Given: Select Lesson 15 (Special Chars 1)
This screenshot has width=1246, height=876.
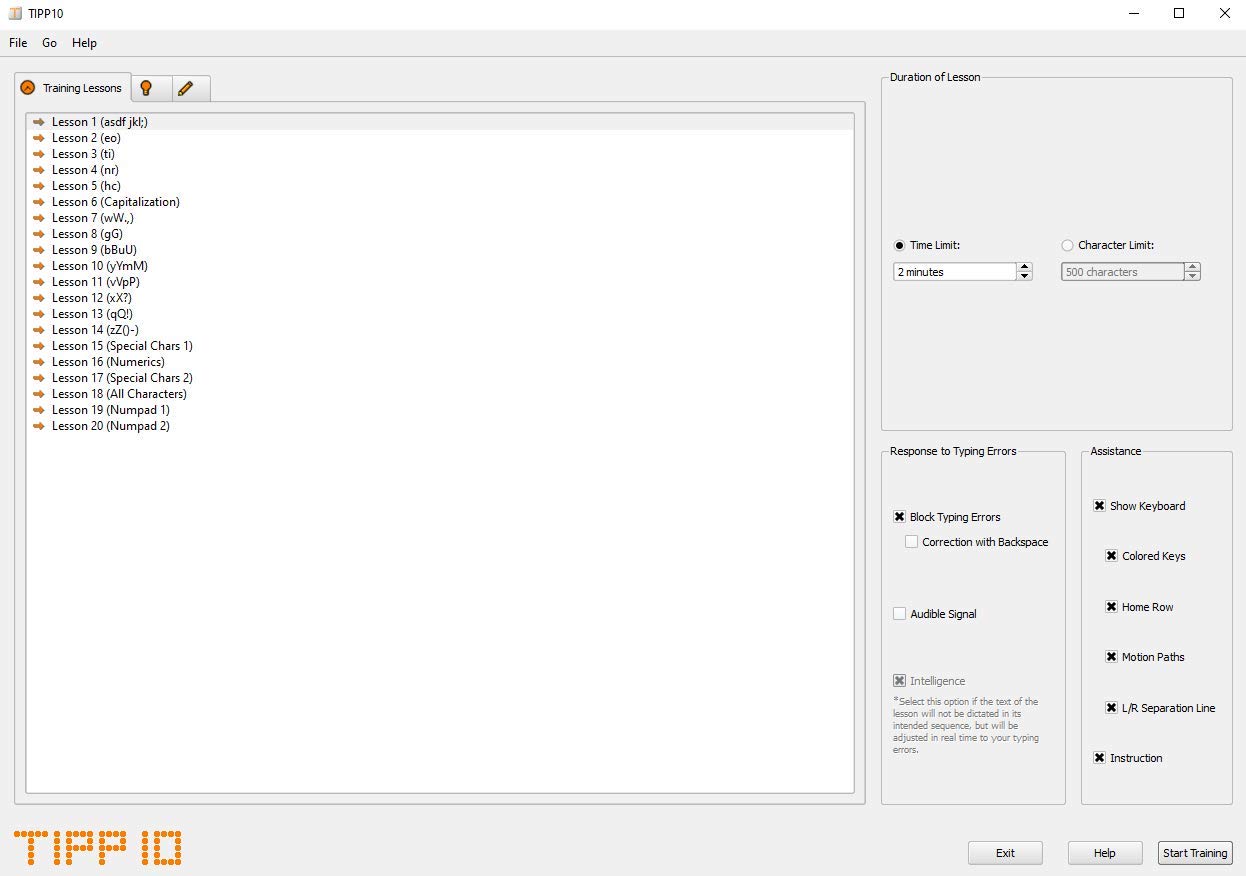Looking at the screenshot, I should pos(440,346).
